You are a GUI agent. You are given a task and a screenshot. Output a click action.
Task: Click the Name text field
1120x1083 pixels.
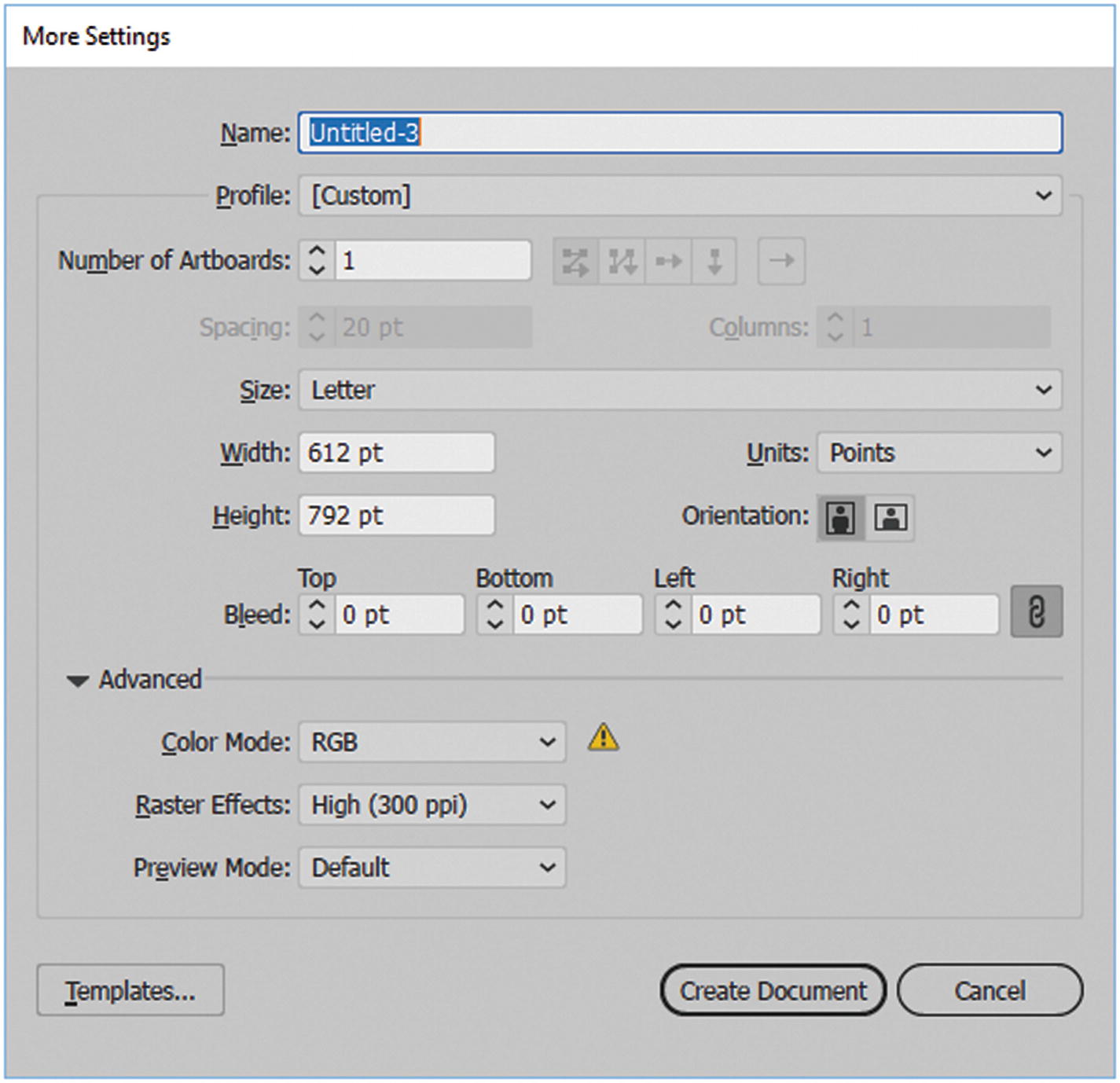click(679, 133)
